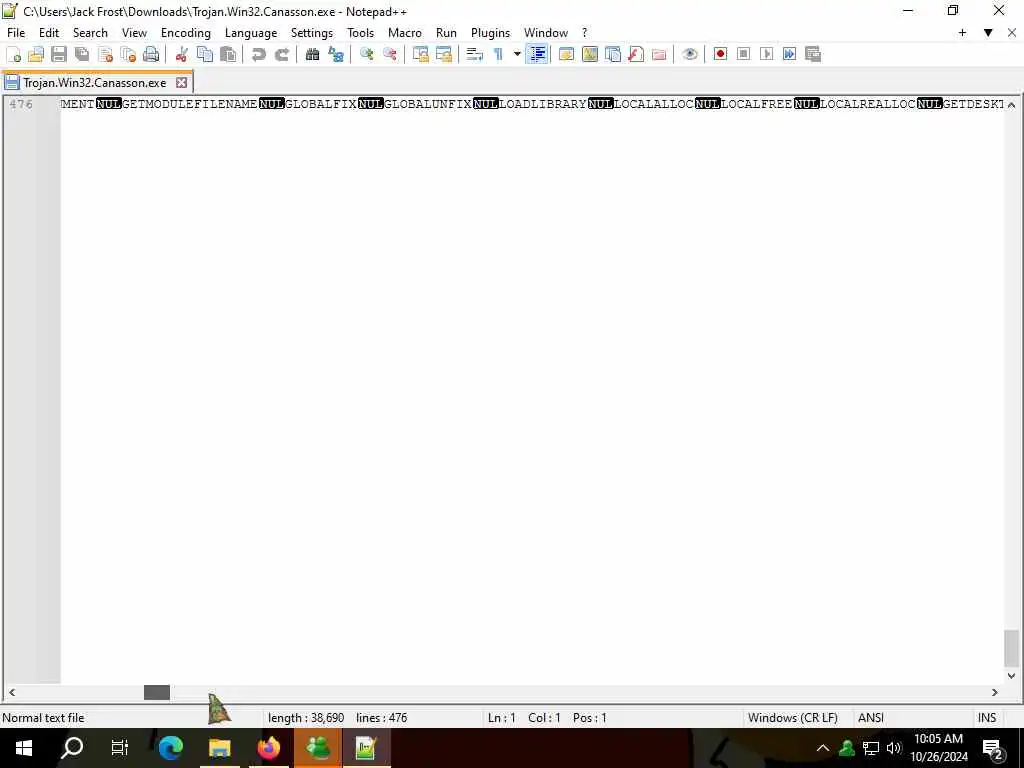Toggle synchronize horizontal scrolling
The width and height of the screenshot is (1024, 768).
443,54
